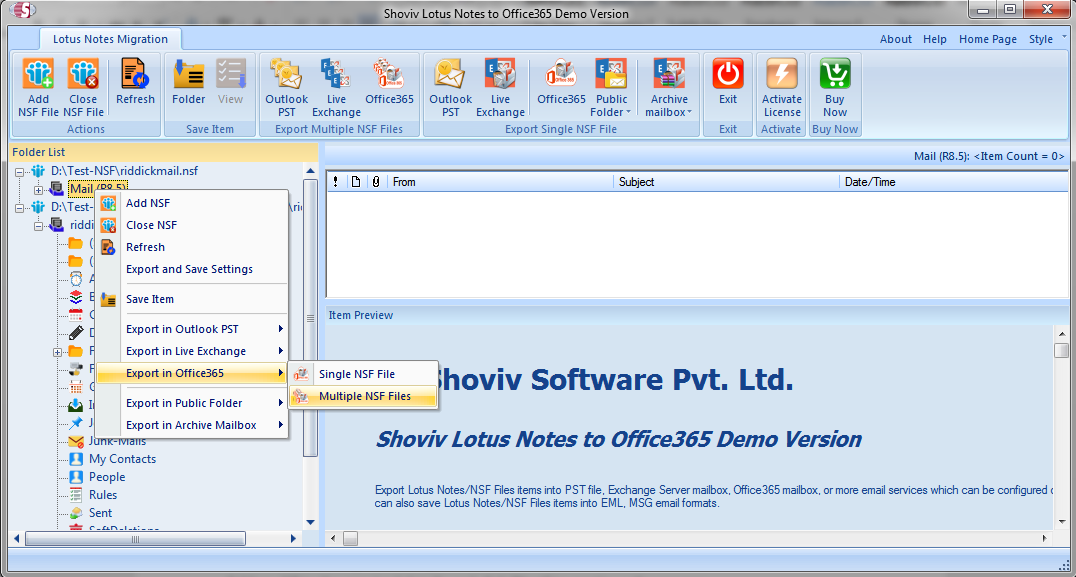Select the My Contacts folder
Screen dimensions: 1076x577
click(x=122, y=459)
